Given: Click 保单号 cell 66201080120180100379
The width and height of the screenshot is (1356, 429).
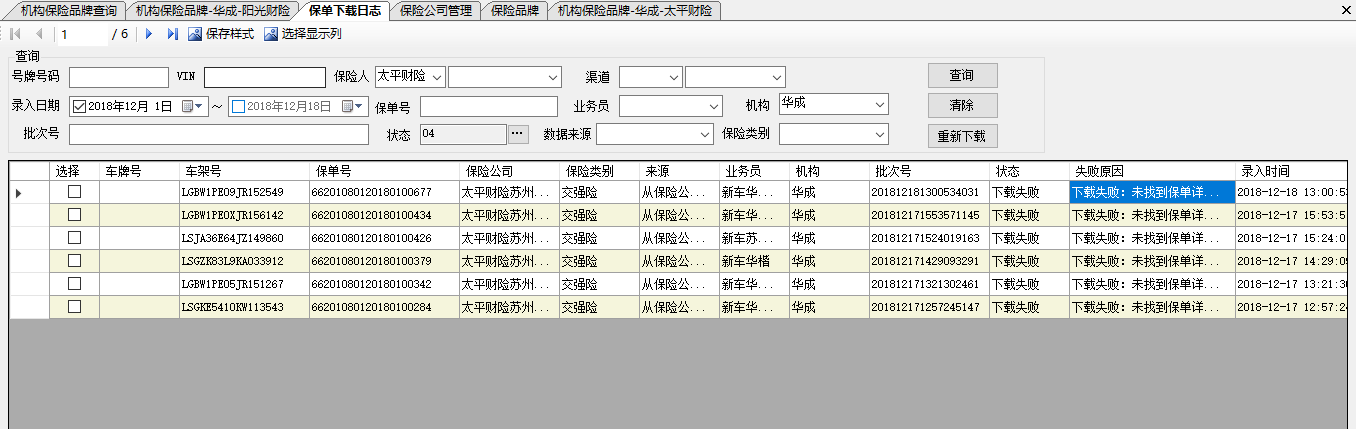Looking at the screenshot, I should point(384,261).
